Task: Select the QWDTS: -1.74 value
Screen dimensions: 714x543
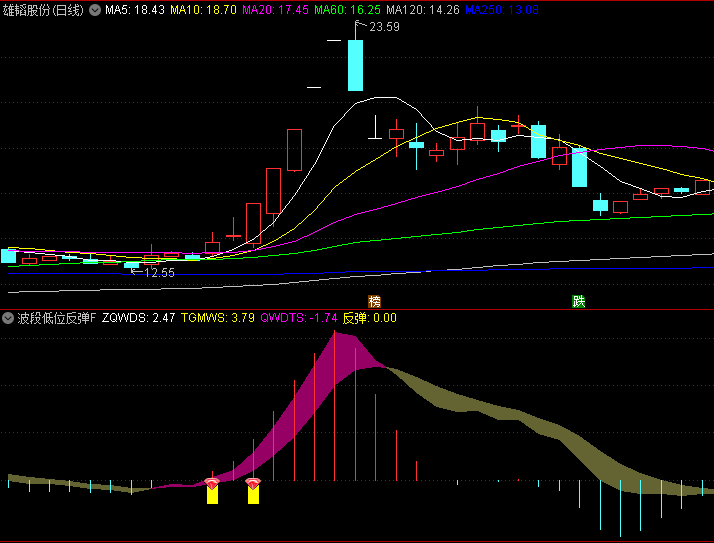Action: pos(299,318)
